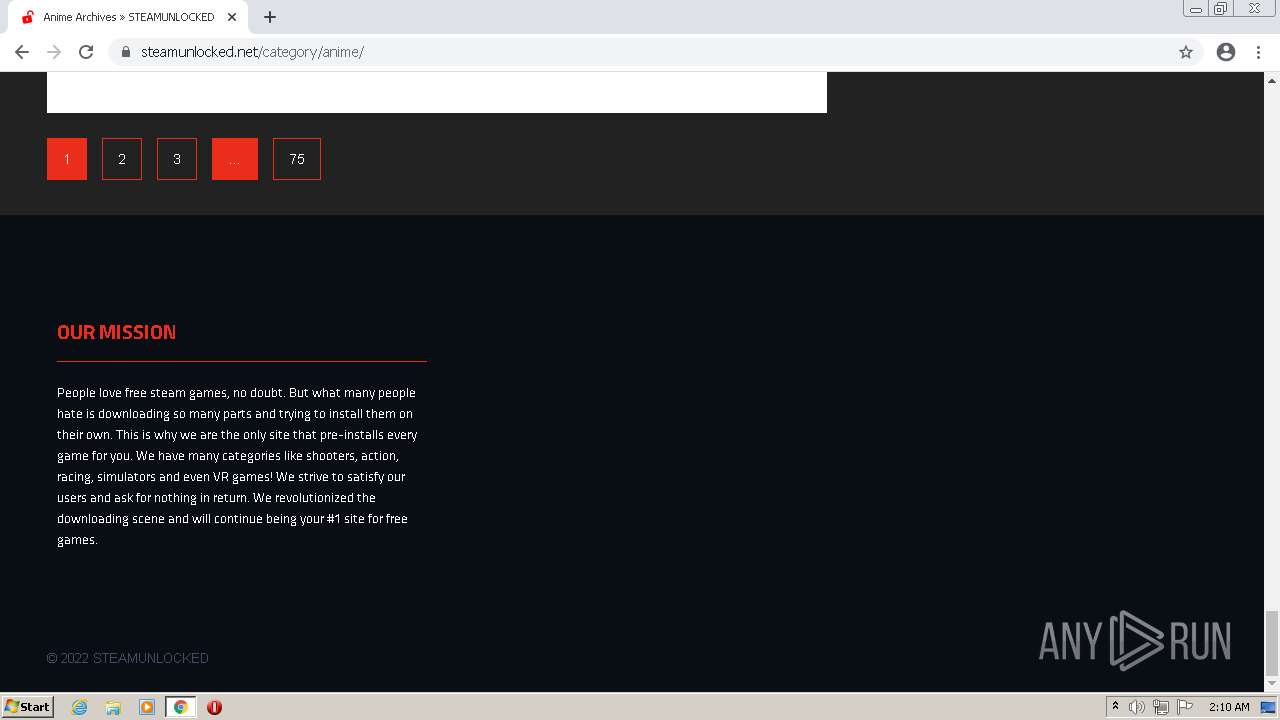
Task: Open the Chrome profile menu
Action: coord(1226,52)
